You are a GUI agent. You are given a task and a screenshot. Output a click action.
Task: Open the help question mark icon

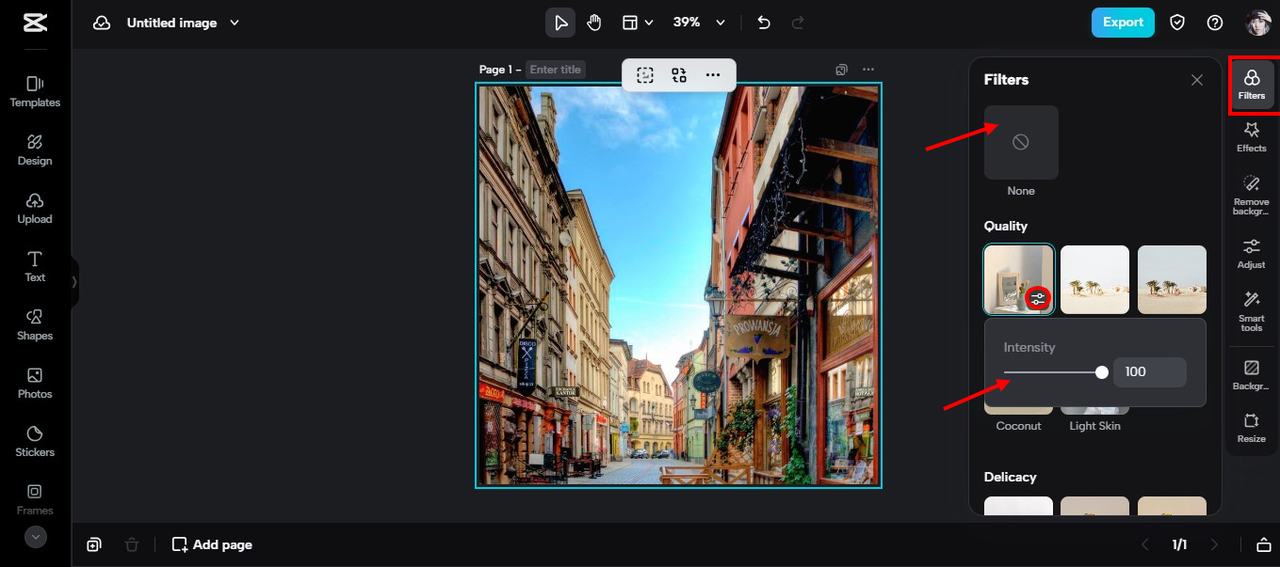pos(1215,23)
